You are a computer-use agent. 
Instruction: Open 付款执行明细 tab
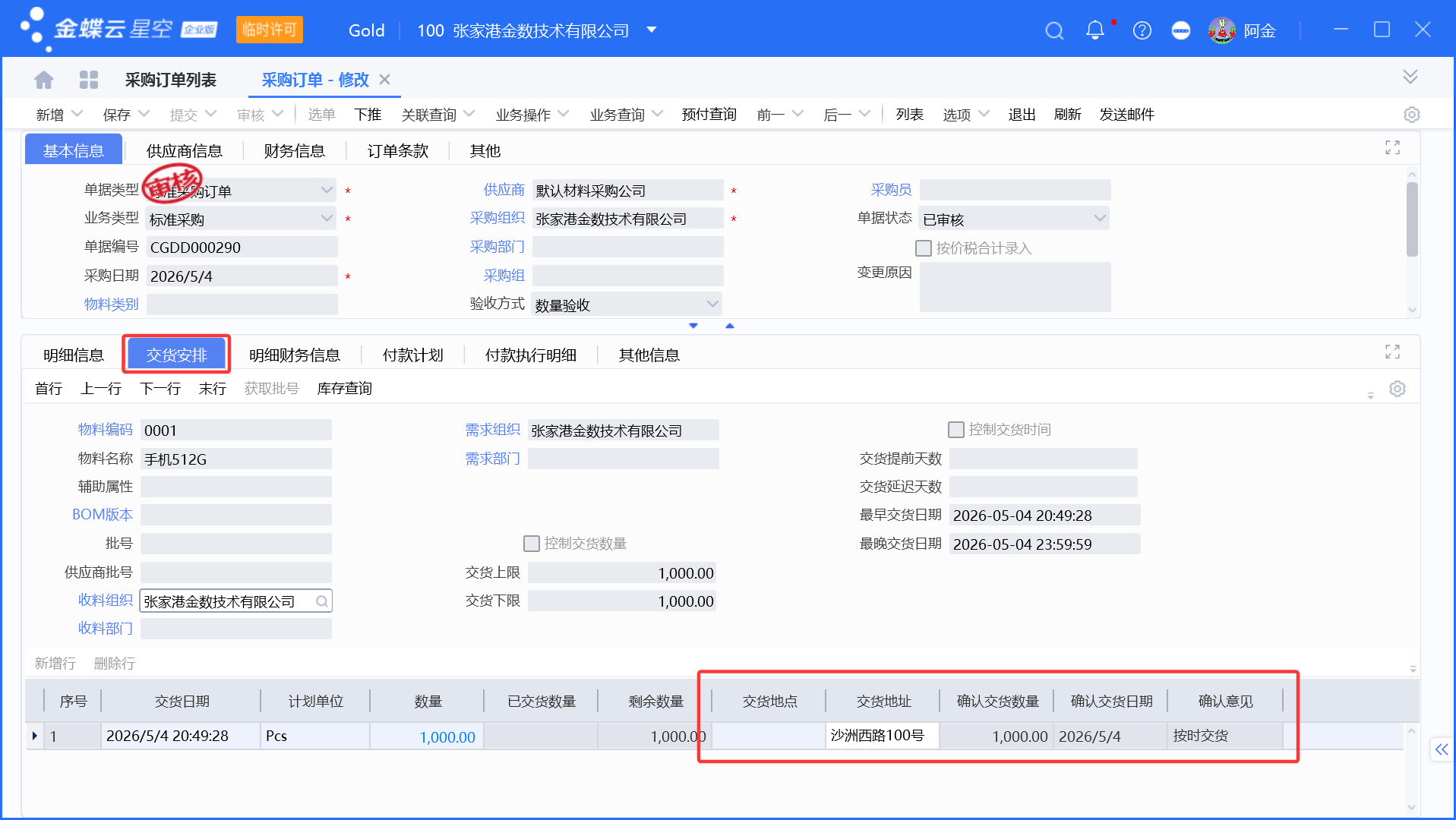pyautogui.click(x=531, y=355)
